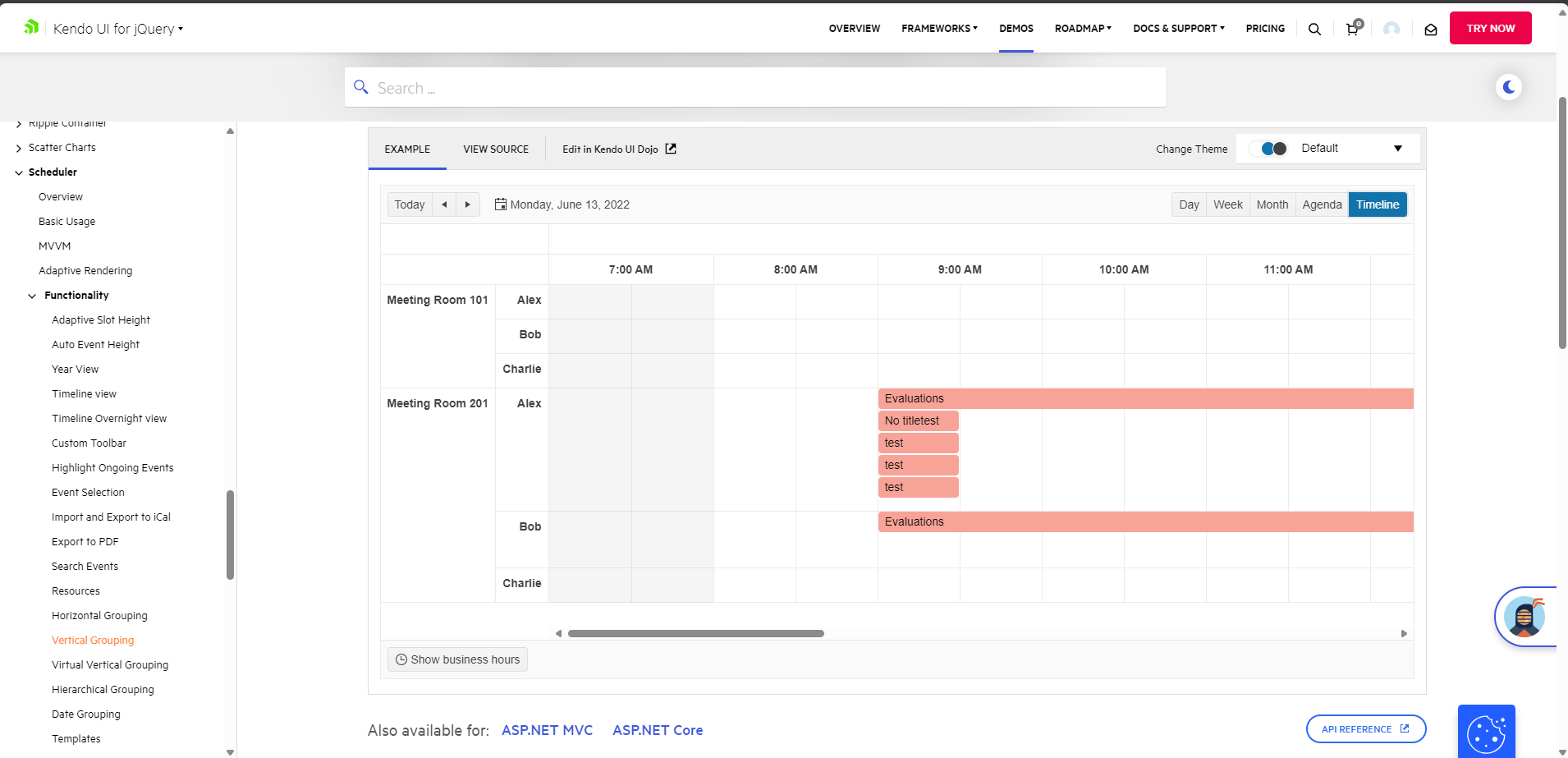This screenshot has height=758, width=1568.
Task: Click the user account avatar icon
Action: 1391,29
